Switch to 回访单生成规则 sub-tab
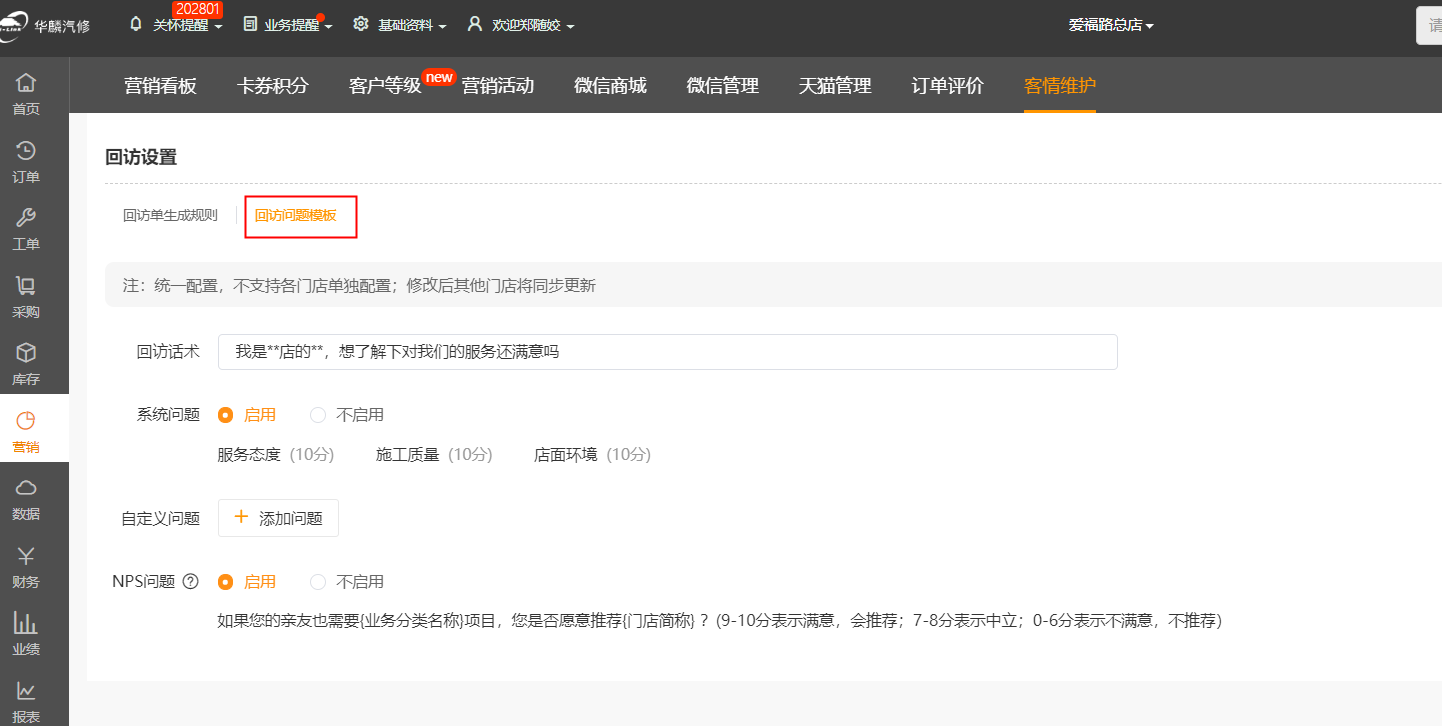The width and height of the screenshot is (1442, 726). 170,215
